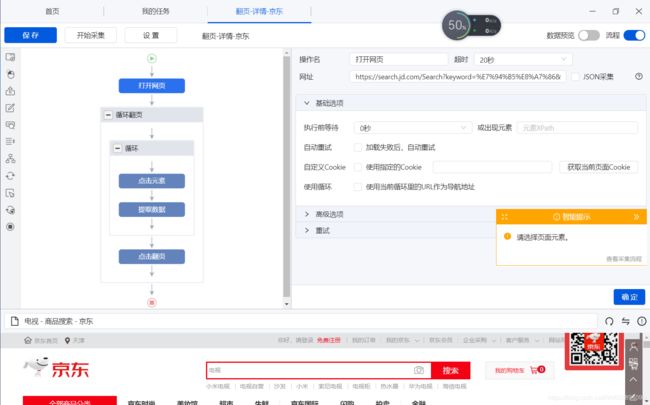Click the scroll down arrow of flowchart

coord(286,304)
